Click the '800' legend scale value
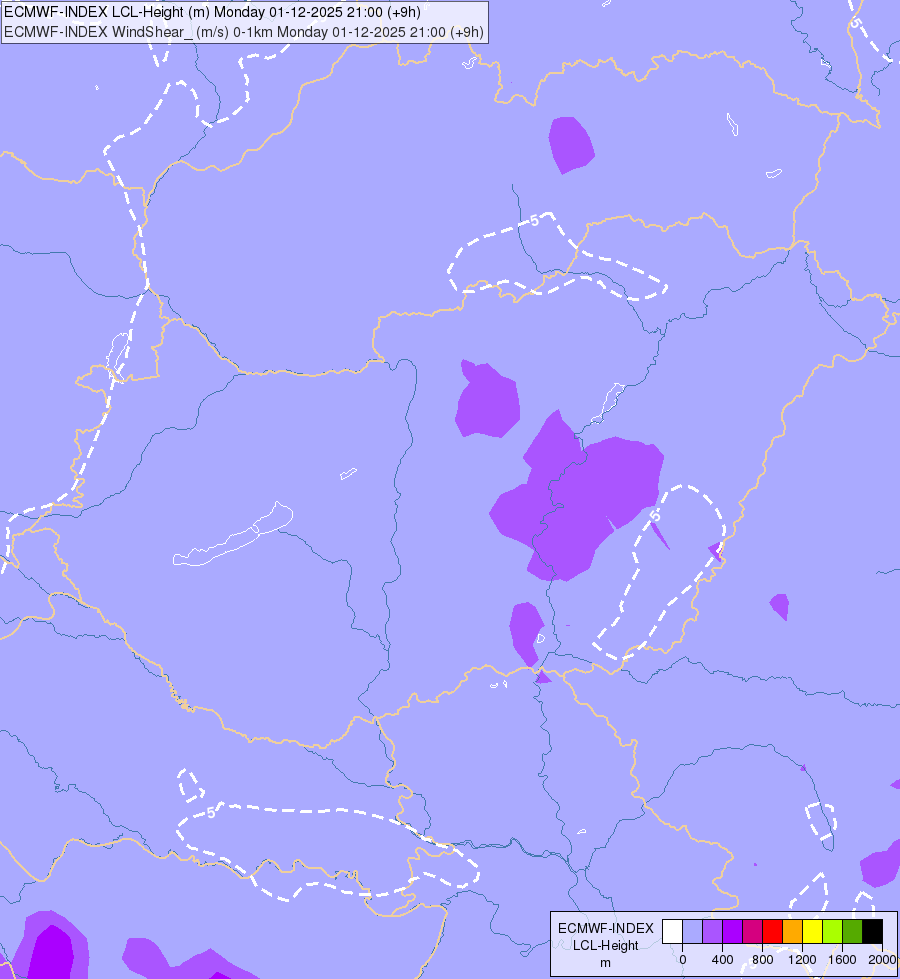 (763, 960)
